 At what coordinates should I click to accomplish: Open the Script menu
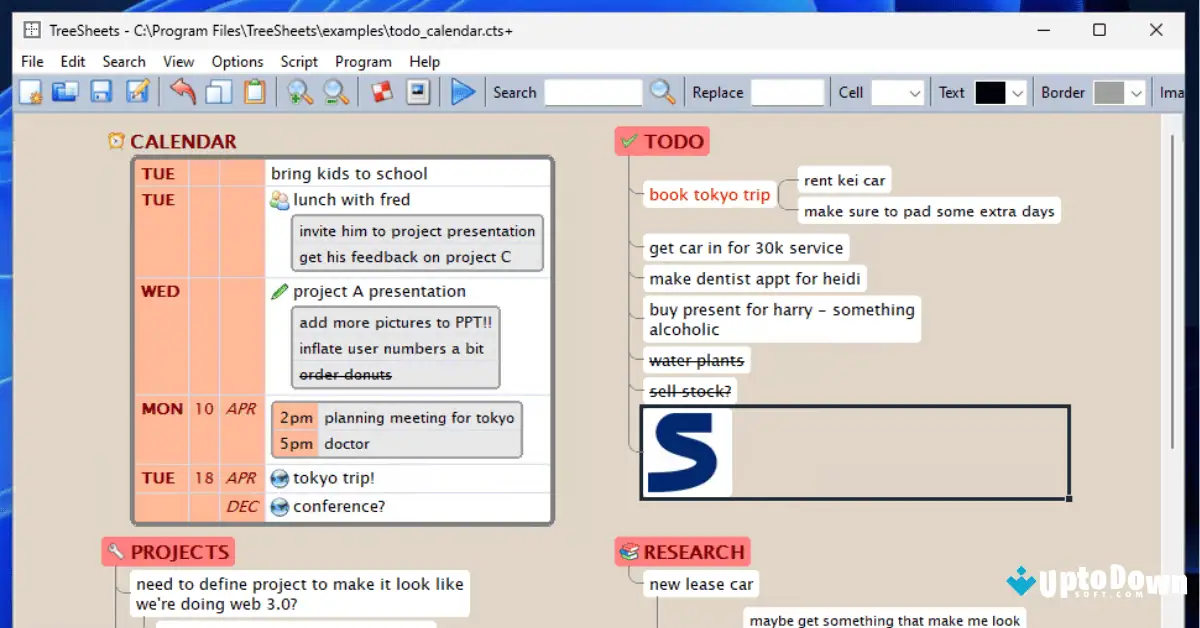pos(298,61)
